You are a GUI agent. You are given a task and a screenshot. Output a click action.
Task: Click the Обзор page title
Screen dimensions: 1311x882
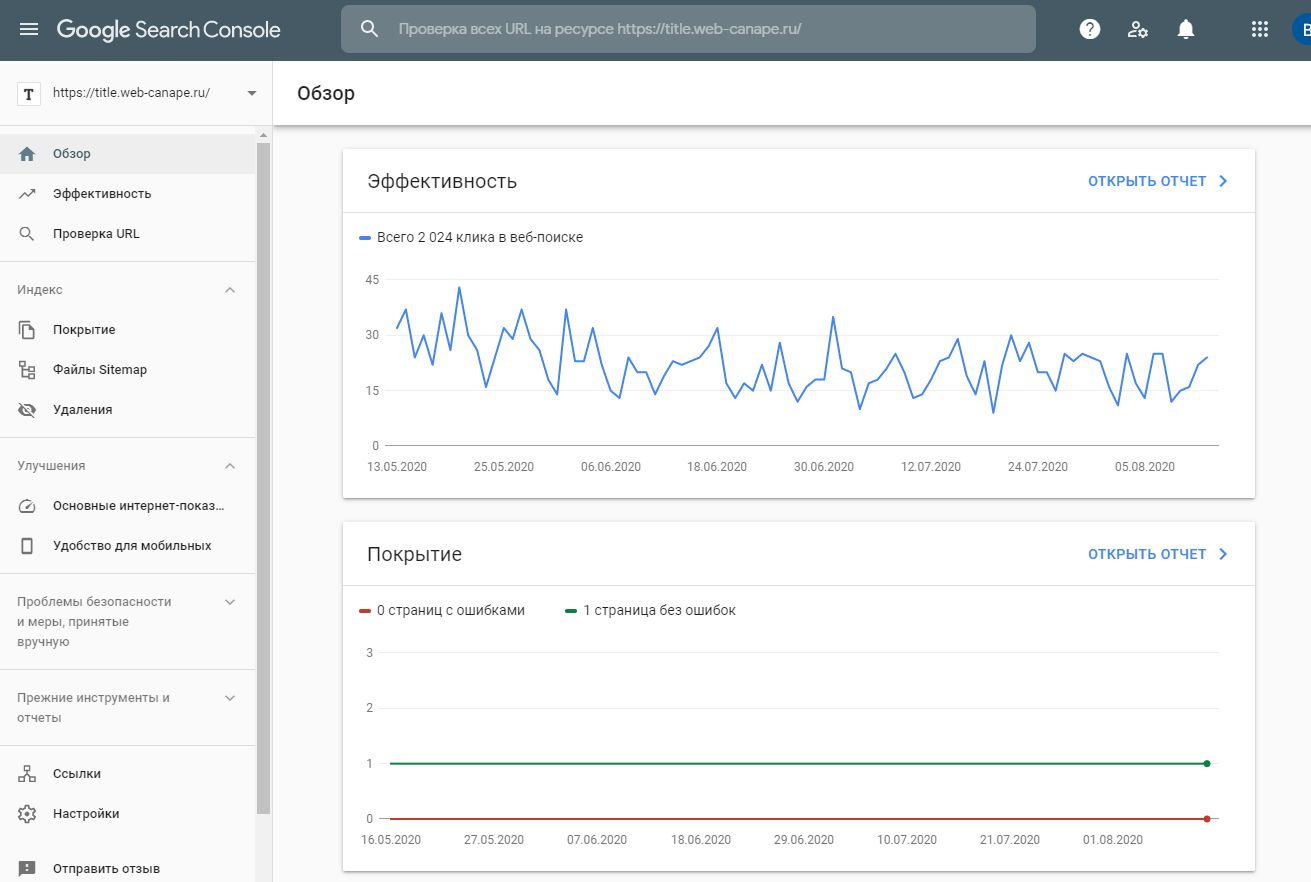coord(326,93)
